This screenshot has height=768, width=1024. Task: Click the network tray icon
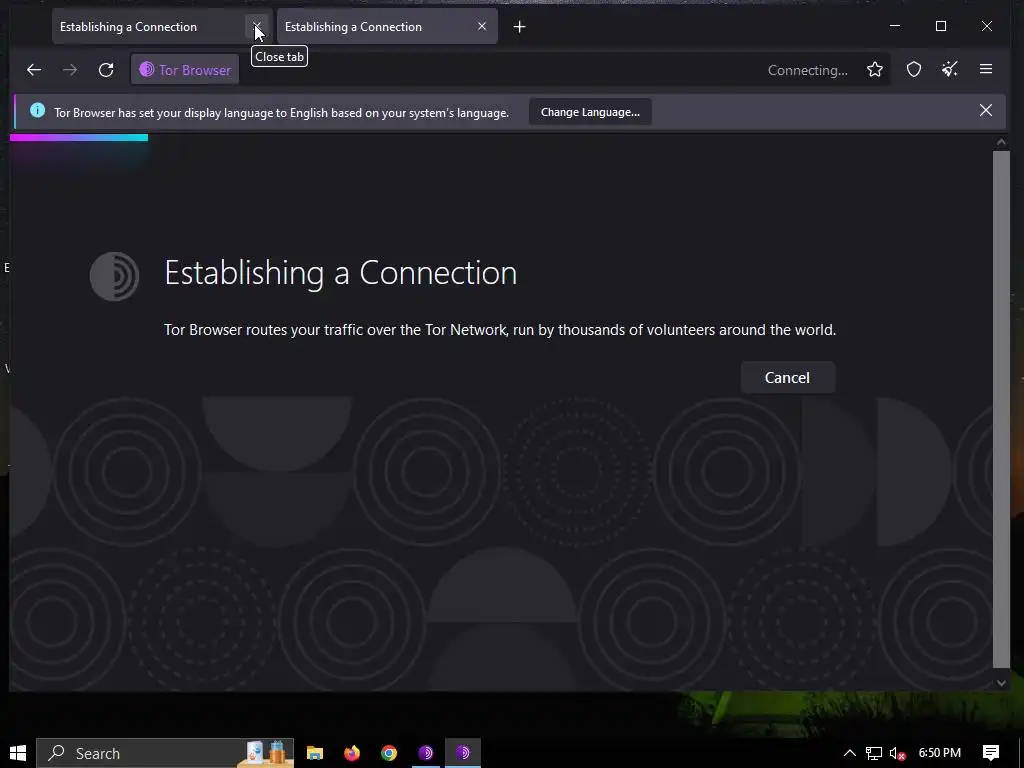tap(874, 753)
